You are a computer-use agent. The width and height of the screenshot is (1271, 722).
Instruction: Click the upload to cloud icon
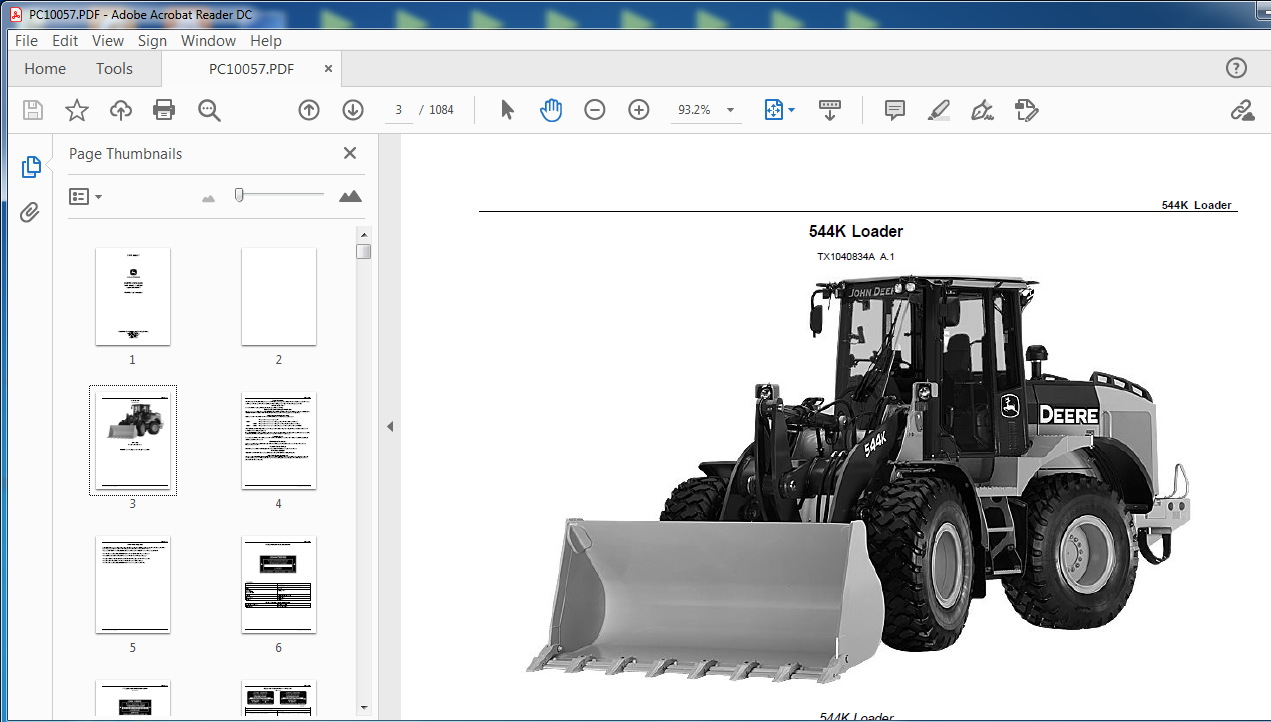(121, 110)
